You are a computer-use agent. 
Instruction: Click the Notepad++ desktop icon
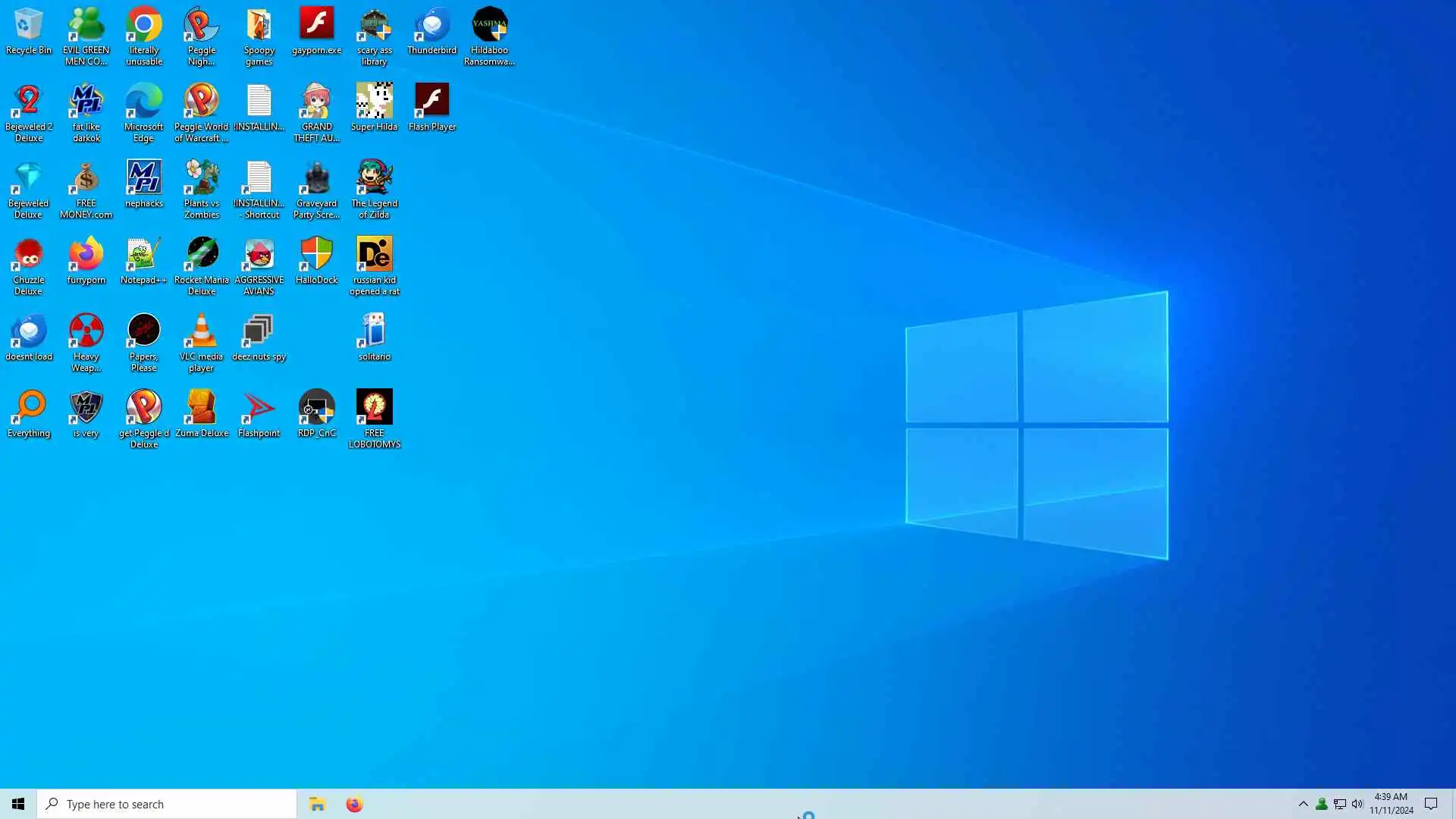(x=143, y=256)
